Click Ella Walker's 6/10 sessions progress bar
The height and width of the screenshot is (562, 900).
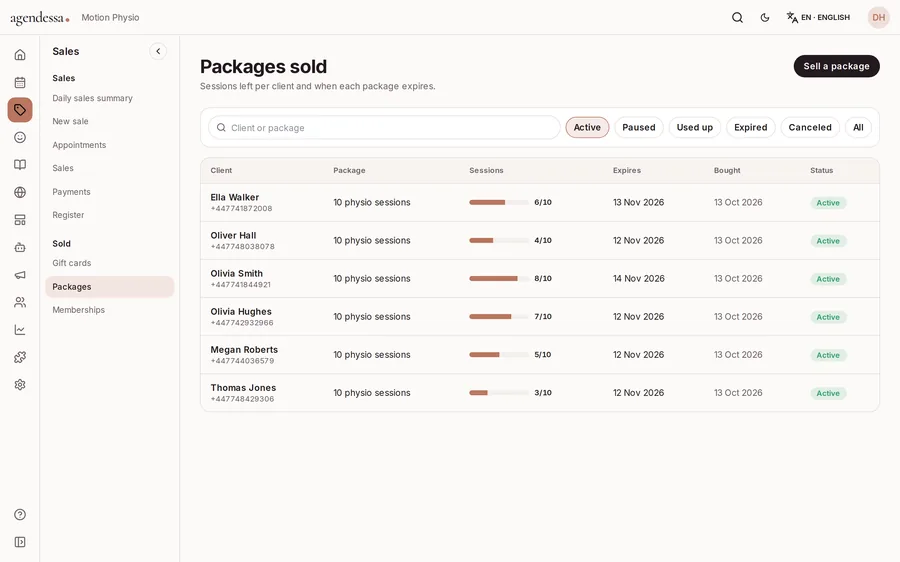coord(499,202)
